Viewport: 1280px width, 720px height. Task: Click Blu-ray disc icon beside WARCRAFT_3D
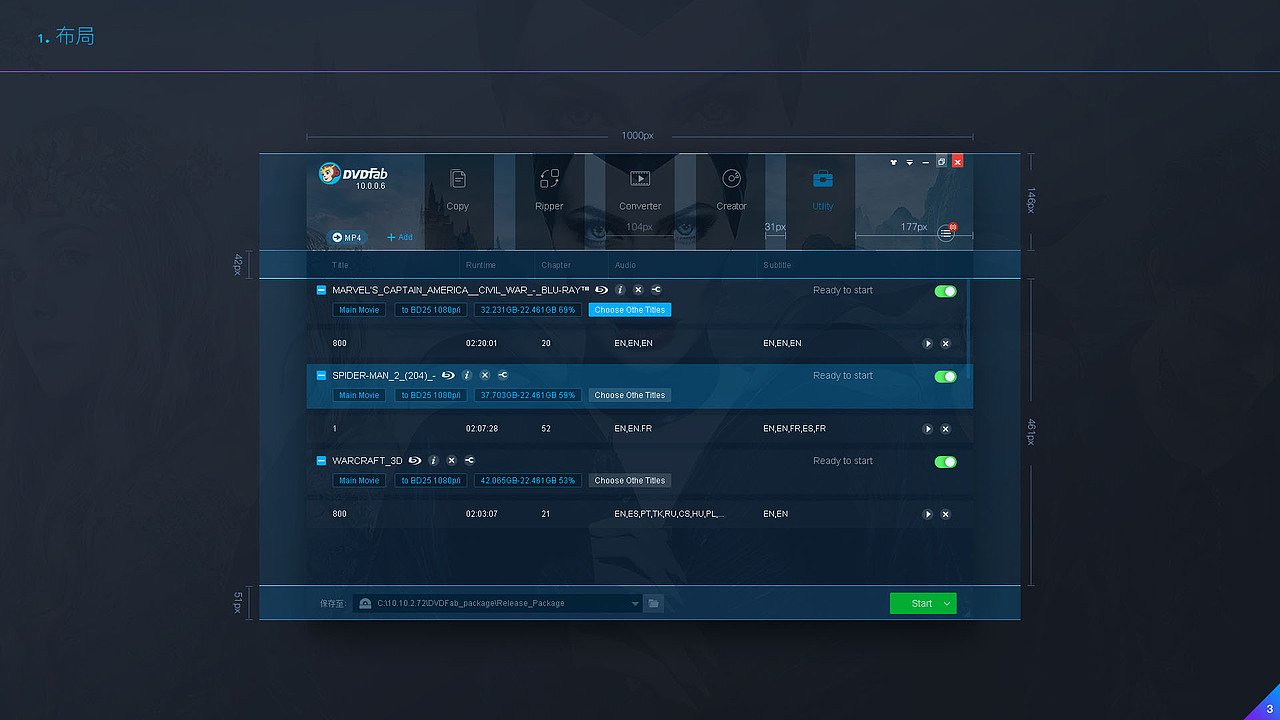415,461
